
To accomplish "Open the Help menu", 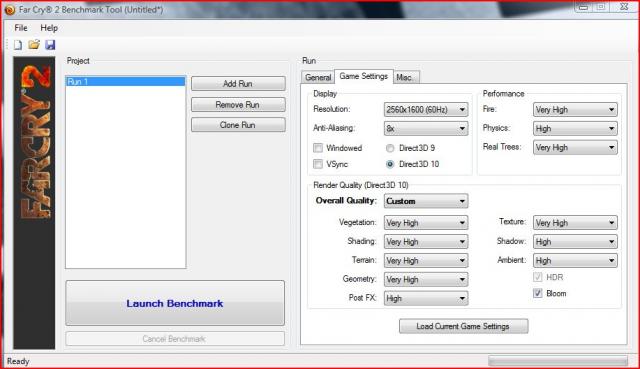I will (49, 28).
